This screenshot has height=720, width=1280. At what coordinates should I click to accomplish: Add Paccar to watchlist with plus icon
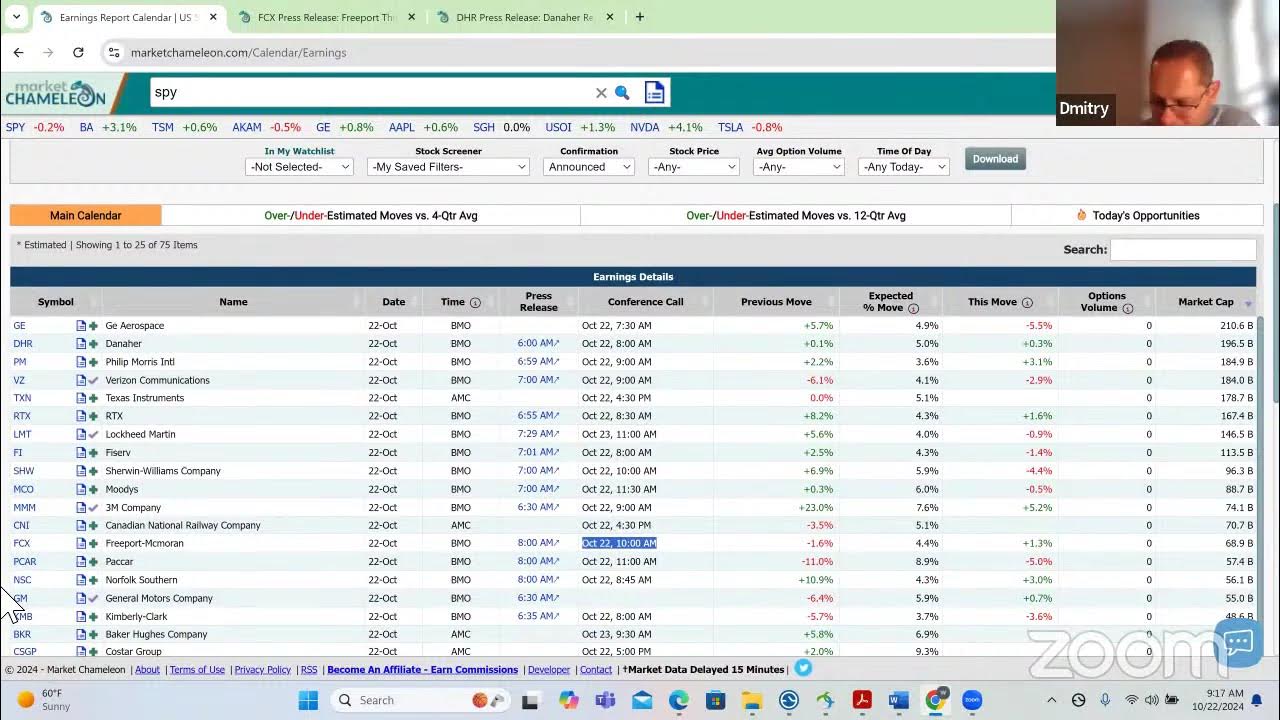click(93, 562)
